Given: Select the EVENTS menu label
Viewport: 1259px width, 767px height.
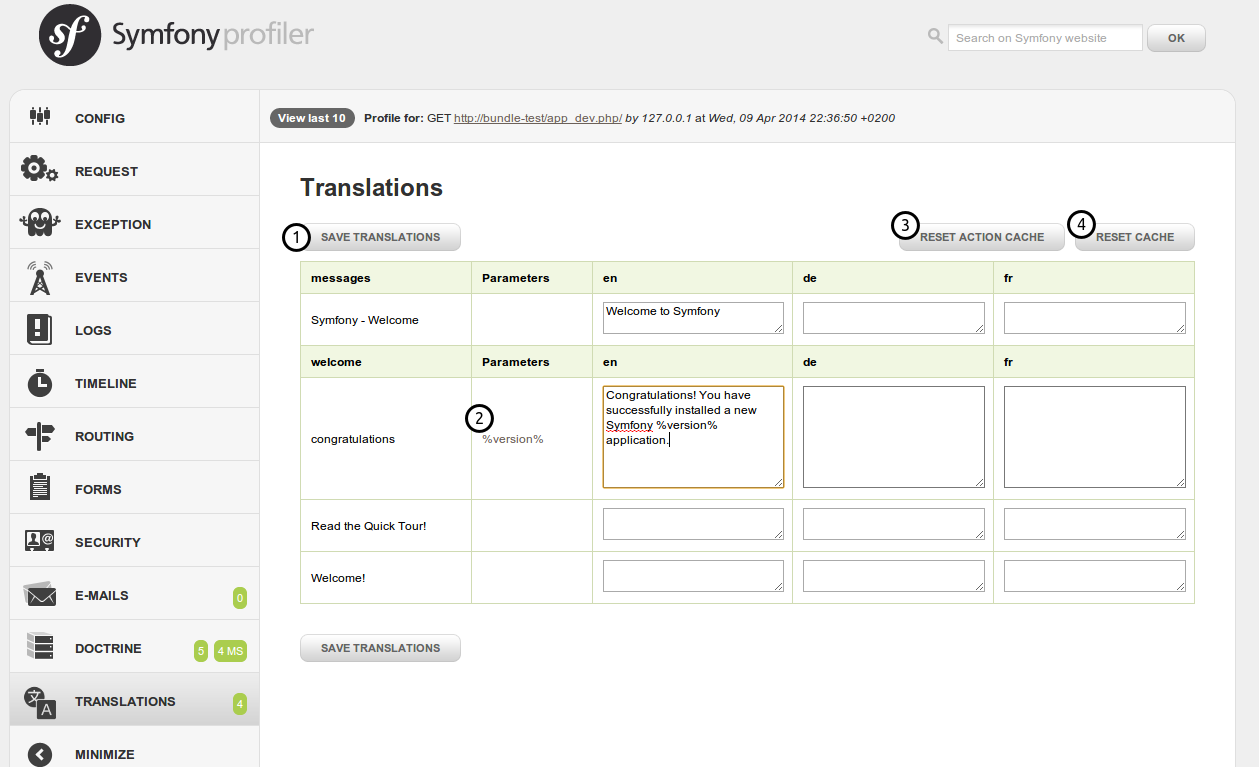Looking at the screenshot, I should pos(101,277).
